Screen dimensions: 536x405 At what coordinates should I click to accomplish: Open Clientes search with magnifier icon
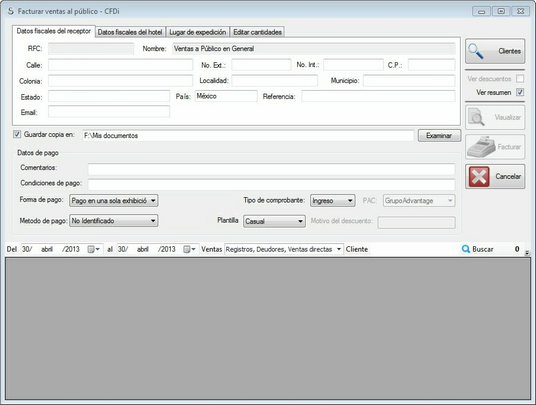476,51
